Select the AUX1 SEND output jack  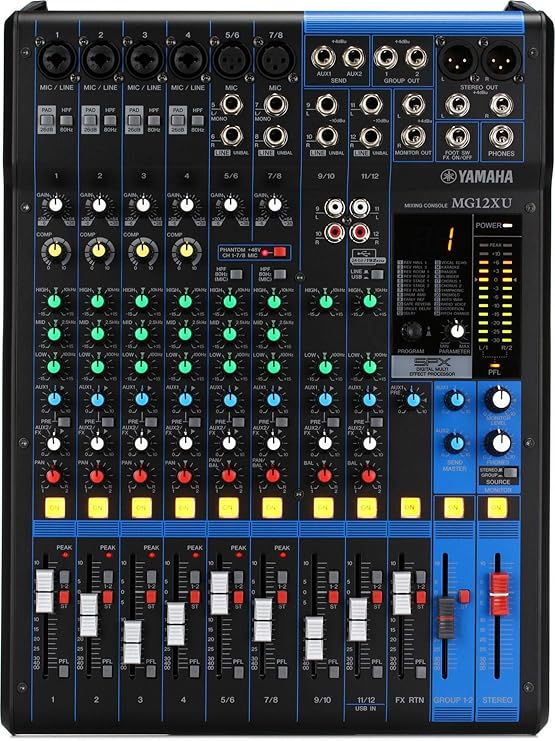coord(323,59)
